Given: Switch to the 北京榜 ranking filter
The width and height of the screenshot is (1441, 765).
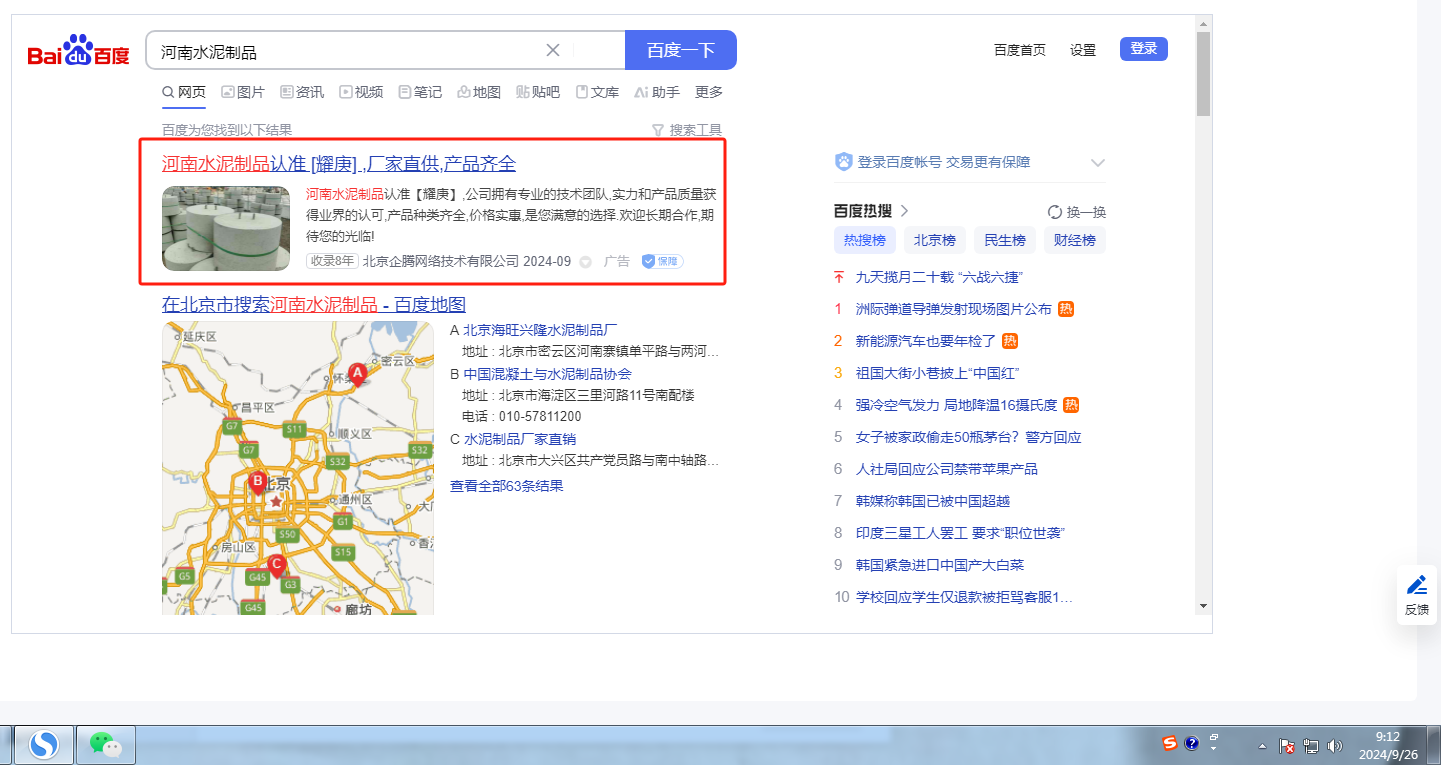Looking at the screenshot, I should click(935, 240).
